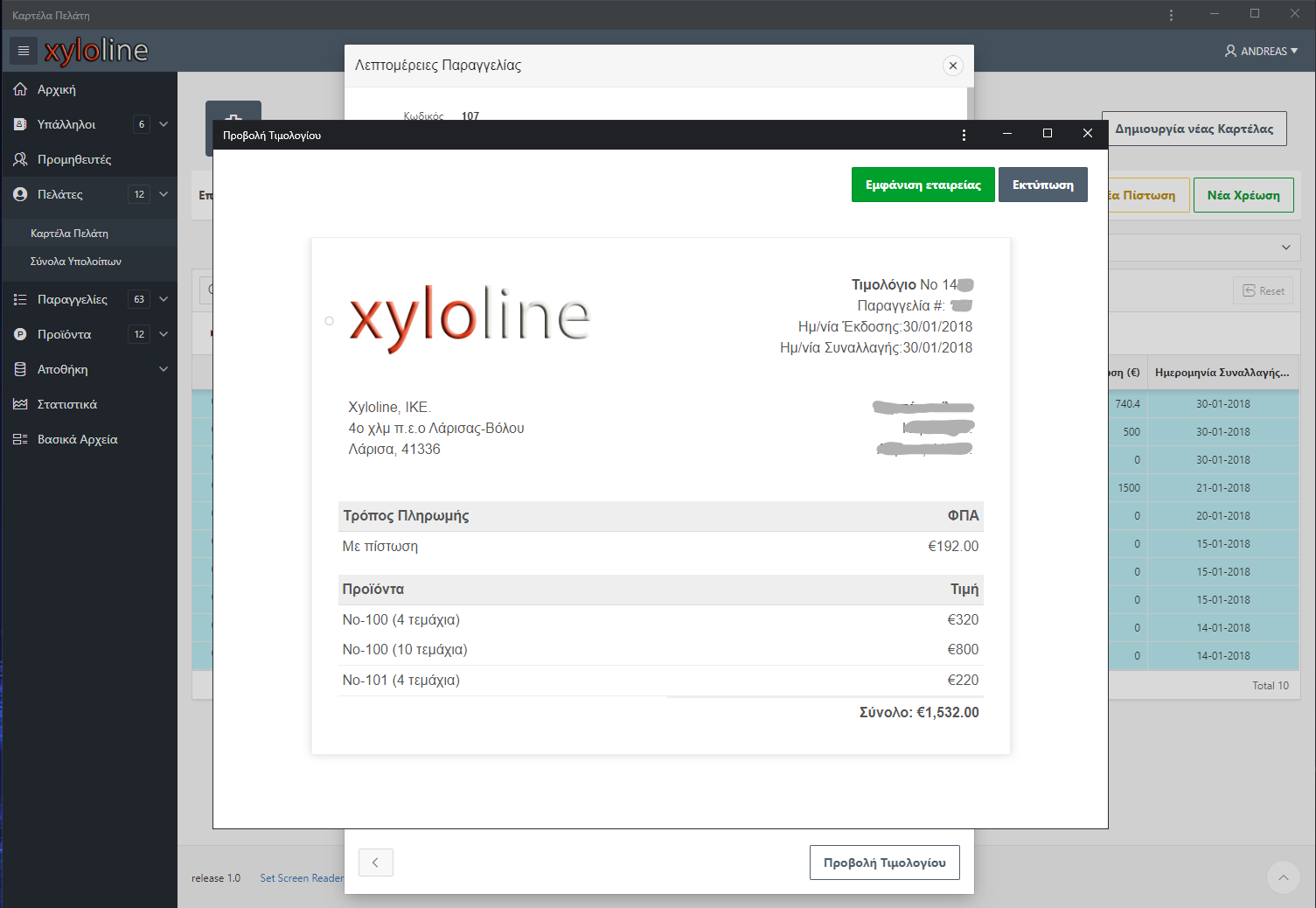The height and width of the screenshot is (908, 1316).
Task: Click the Παραγγελίες orders list icon
Action: (x=20, y=299)
